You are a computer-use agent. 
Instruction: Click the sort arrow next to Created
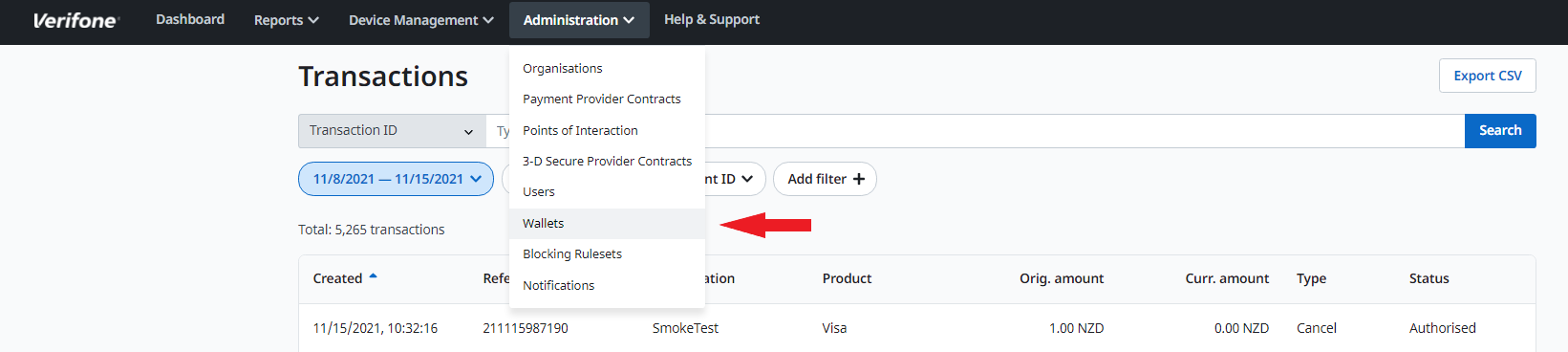(373, 276)
